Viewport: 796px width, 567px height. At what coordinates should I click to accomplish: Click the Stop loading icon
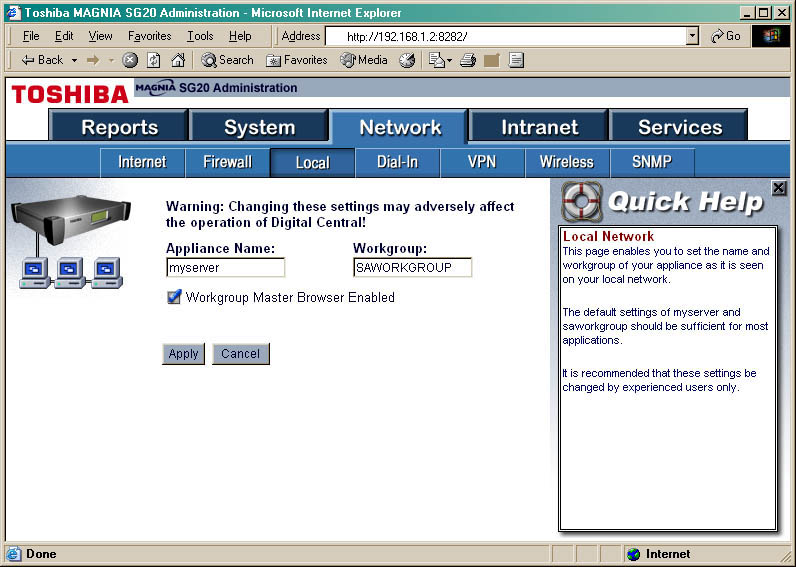point(130,60)
